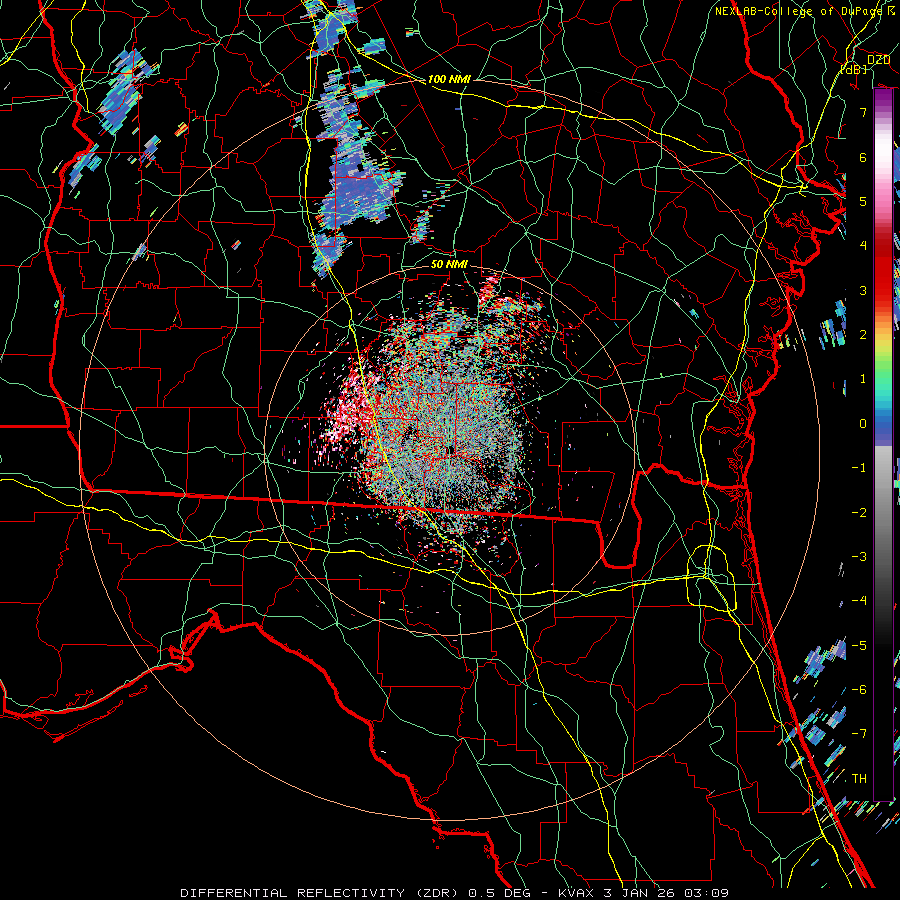This screenshot has width=900, height=900.
Task: Click the scale value "-4"
Action: 859,601
